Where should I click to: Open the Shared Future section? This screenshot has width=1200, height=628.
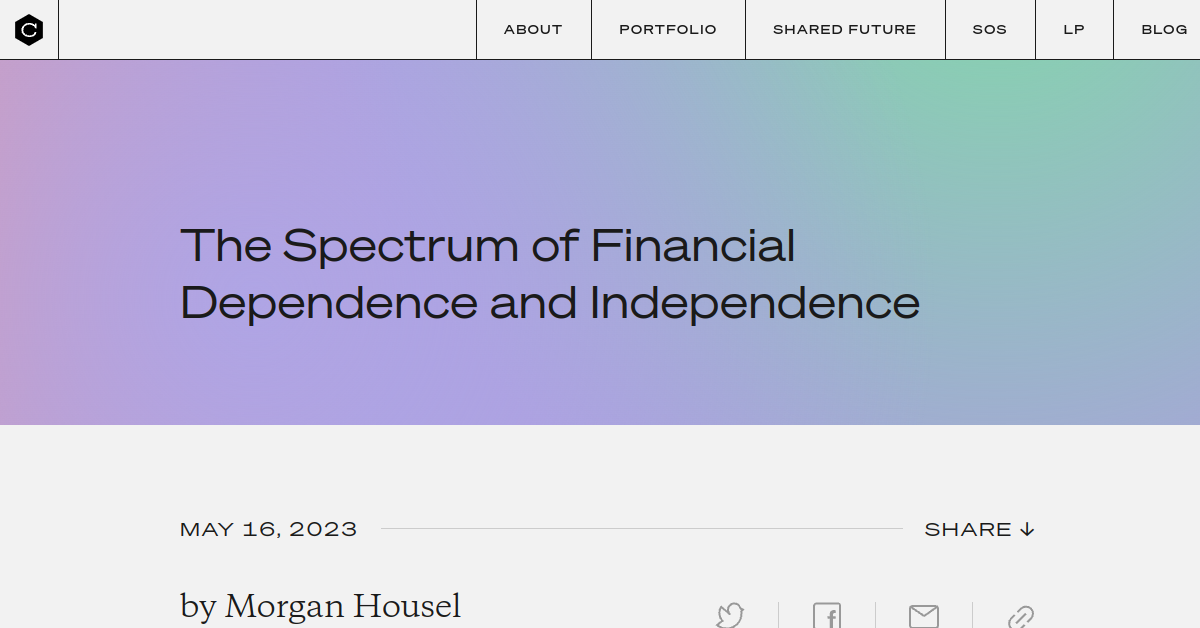pyautogui.click(x=844, y=30)
